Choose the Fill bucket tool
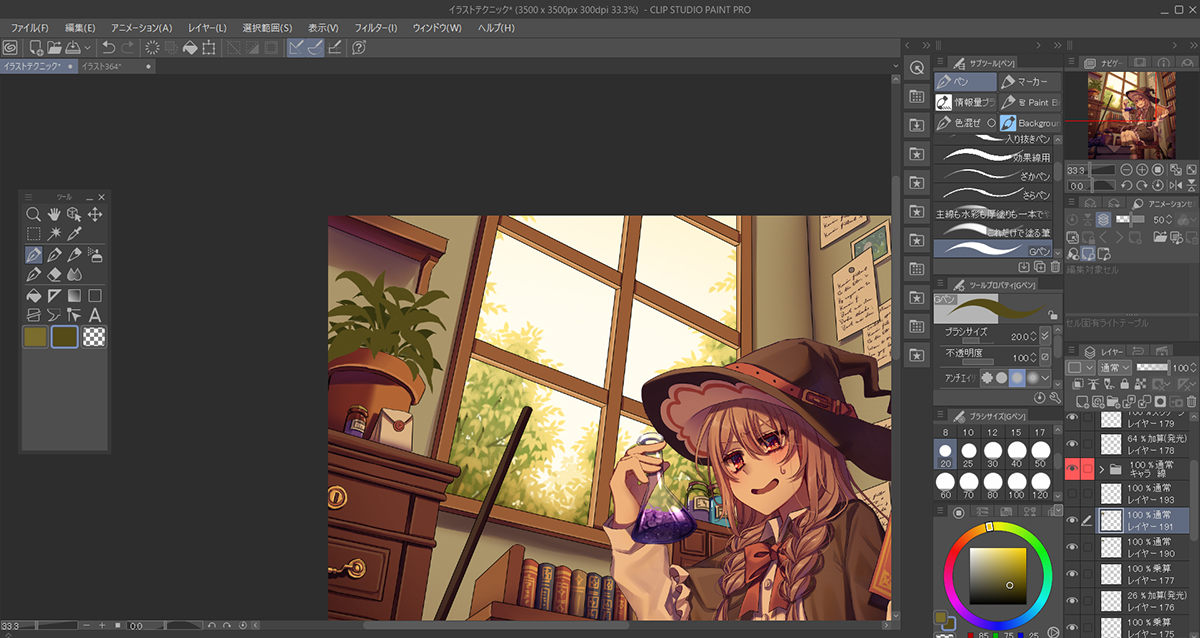 coord(33,295)
